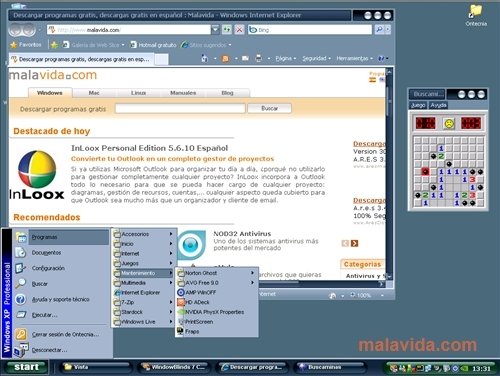The image size is (500, 376).
Task: Click the mail icon in IE command bar
Action: (x=245, y=59)
